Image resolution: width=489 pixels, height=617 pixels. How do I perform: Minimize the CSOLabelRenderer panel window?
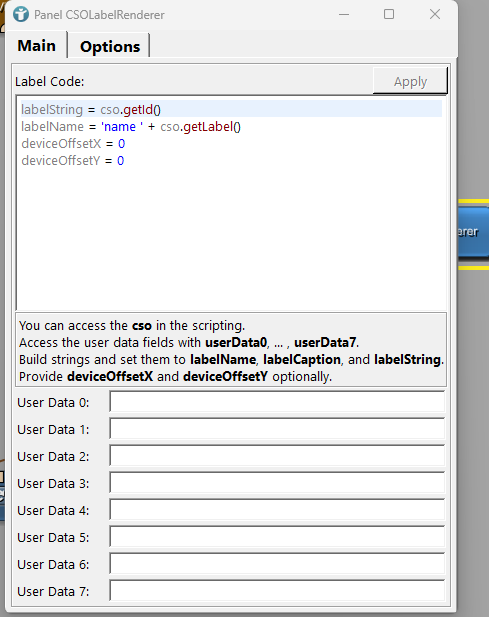coord(344,15)
